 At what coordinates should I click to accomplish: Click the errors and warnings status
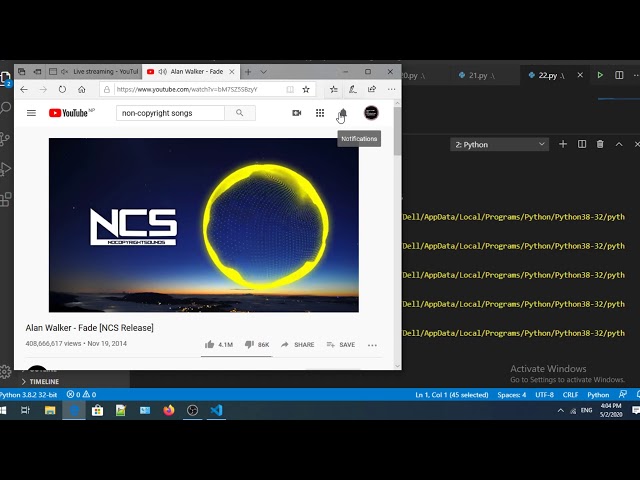coord(81,395)
